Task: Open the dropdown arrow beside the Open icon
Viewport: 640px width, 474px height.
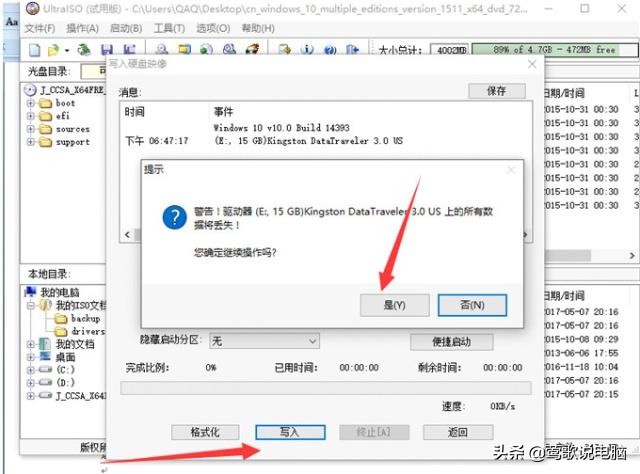Action: click(67, 51)
